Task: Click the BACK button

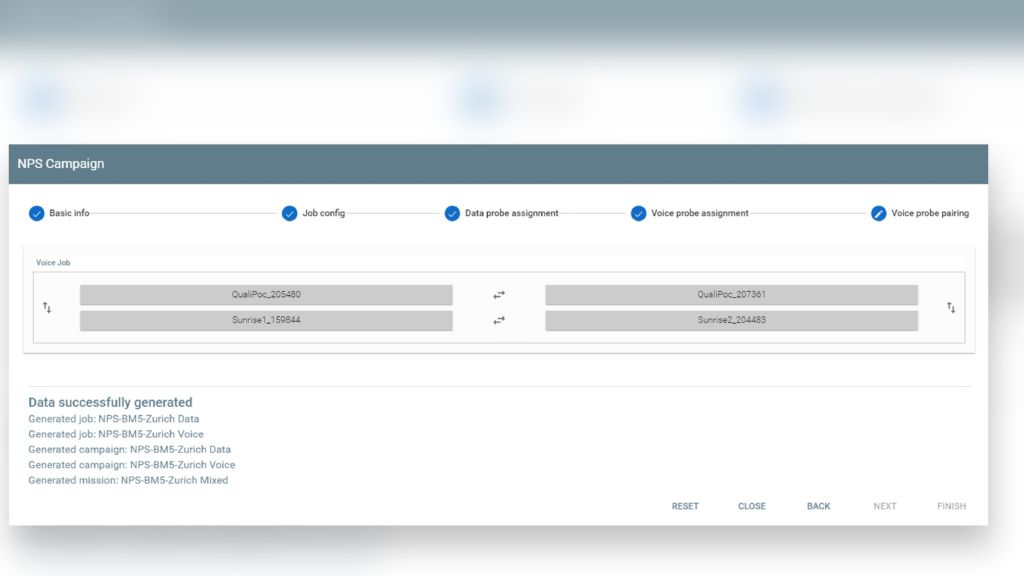Action: coord(818,506)
